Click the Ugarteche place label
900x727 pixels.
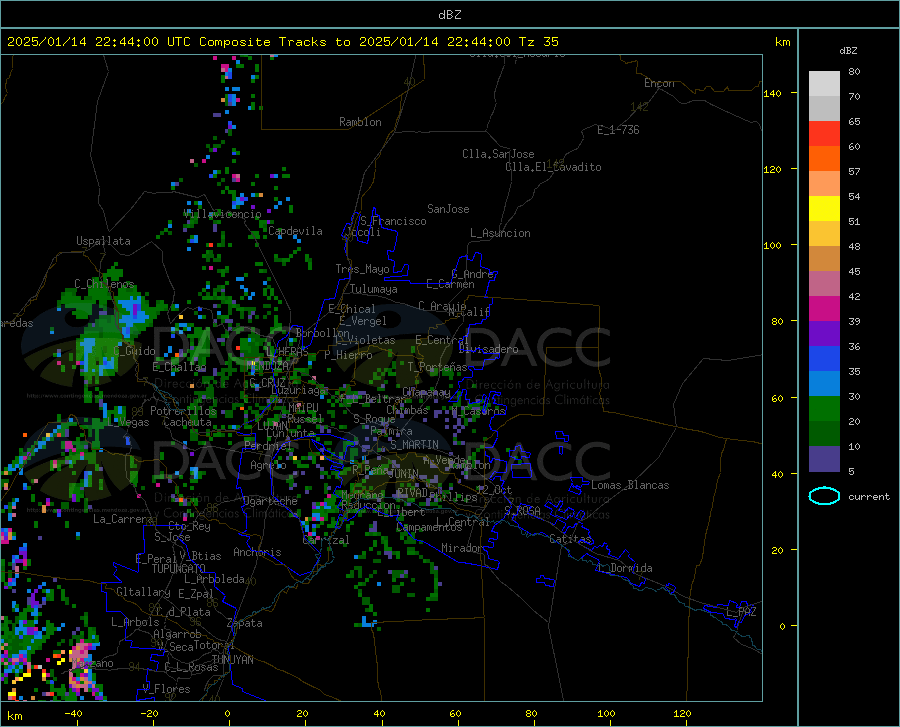coord(270,501)
